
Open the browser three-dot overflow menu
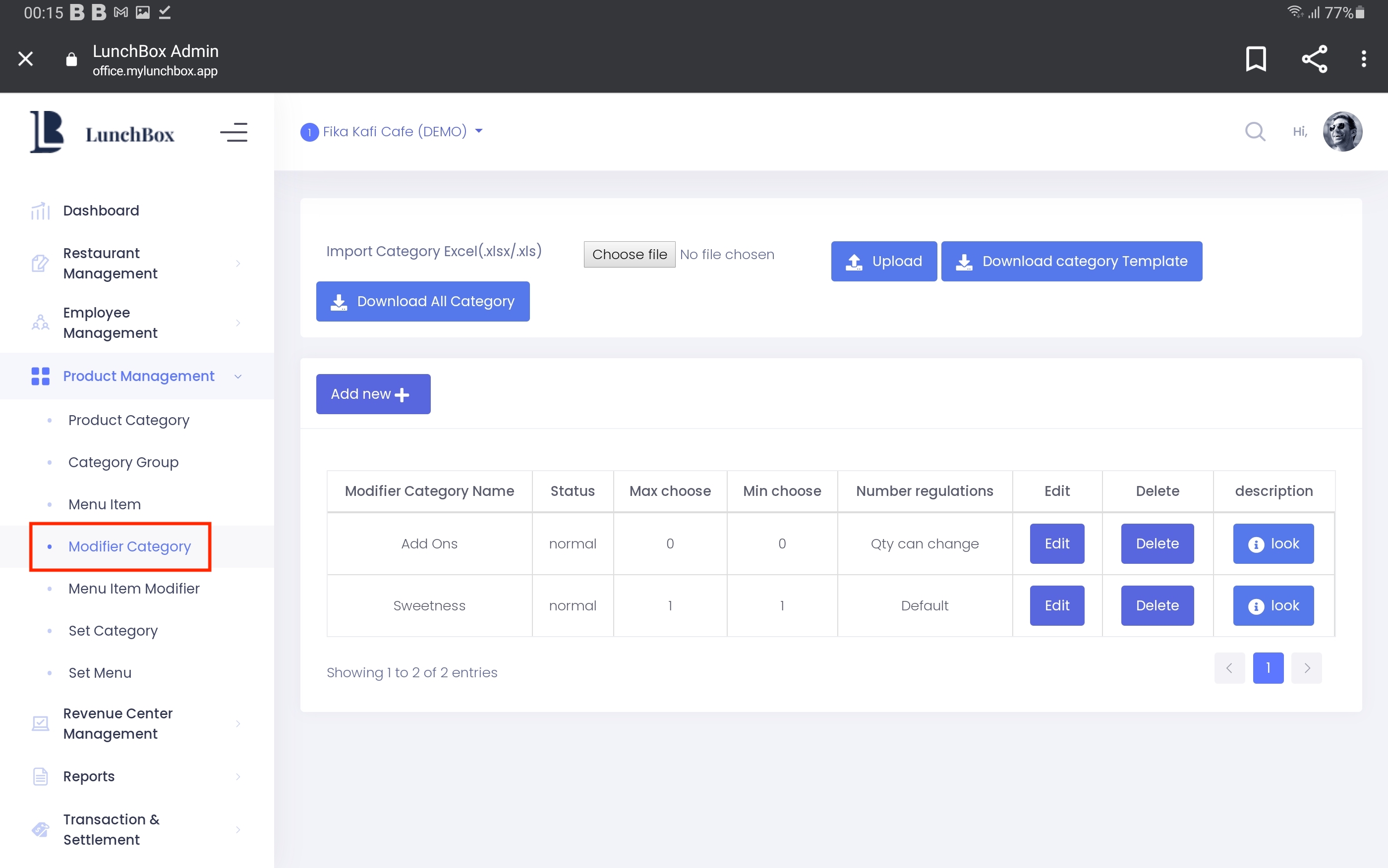(x=1363, y=58)
